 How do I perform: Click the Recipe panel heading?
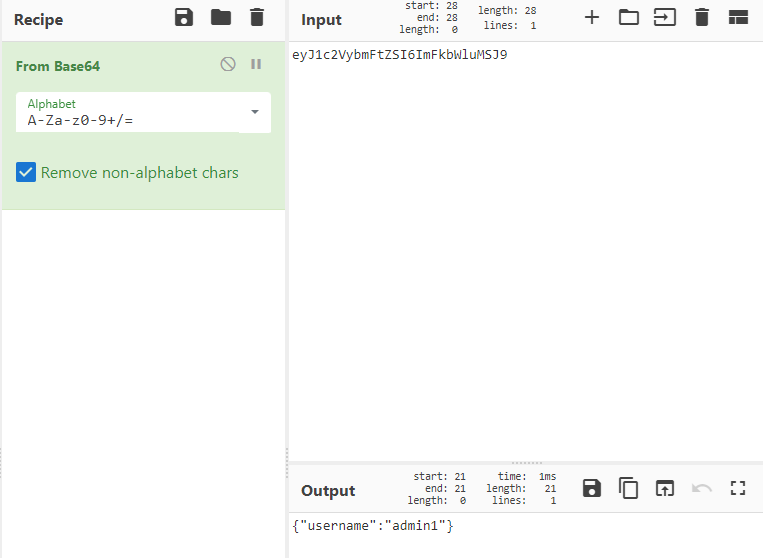click(38, 19)
